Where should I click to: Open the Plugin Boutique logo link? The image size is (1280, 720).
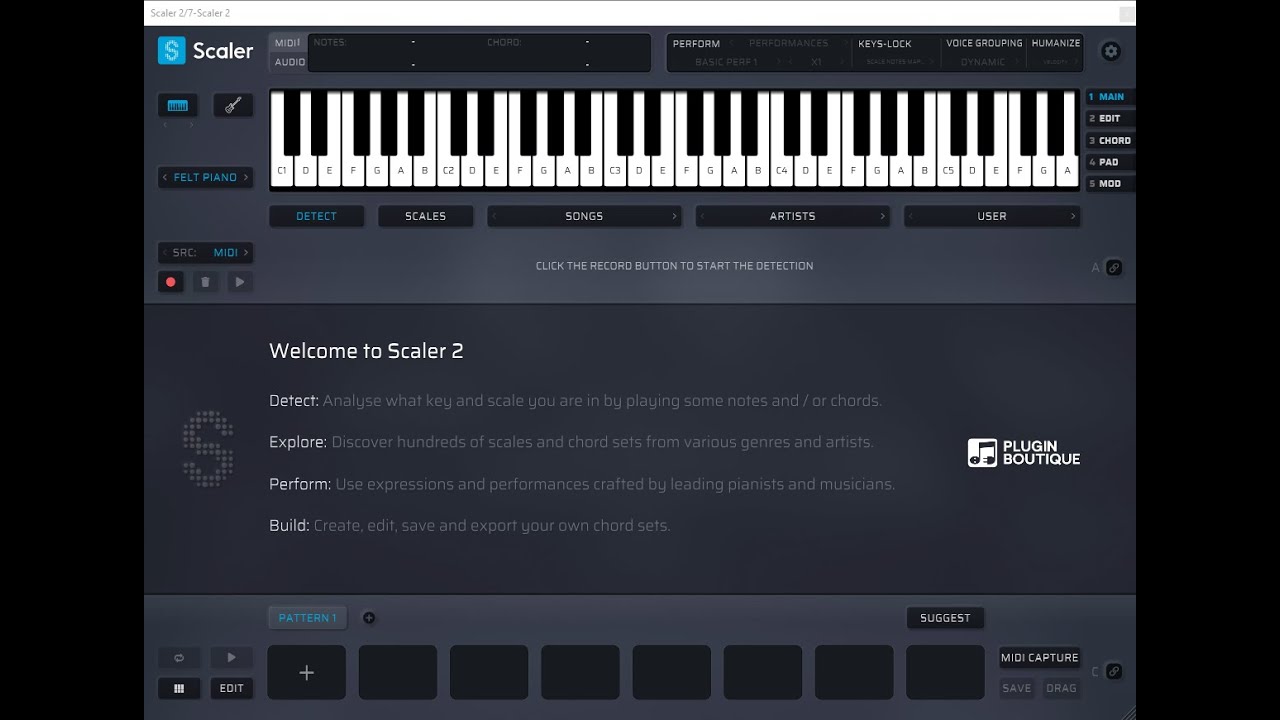1024,453
